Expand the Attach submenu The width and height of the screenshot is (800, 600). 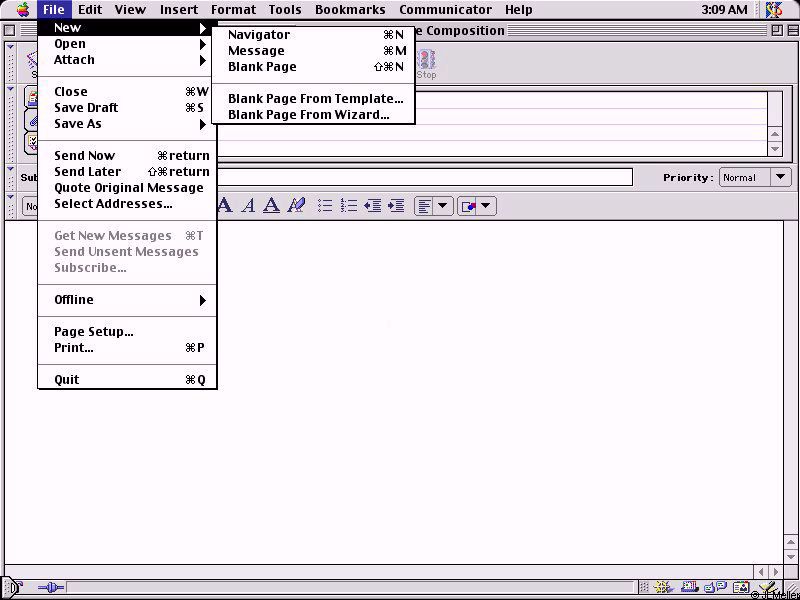coord(128,60)
